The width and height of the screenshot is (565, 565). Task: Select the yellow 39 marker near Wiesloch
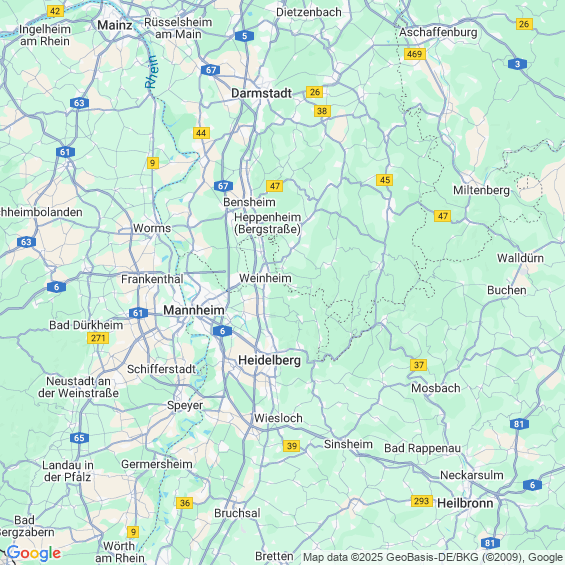coord(292,446)
